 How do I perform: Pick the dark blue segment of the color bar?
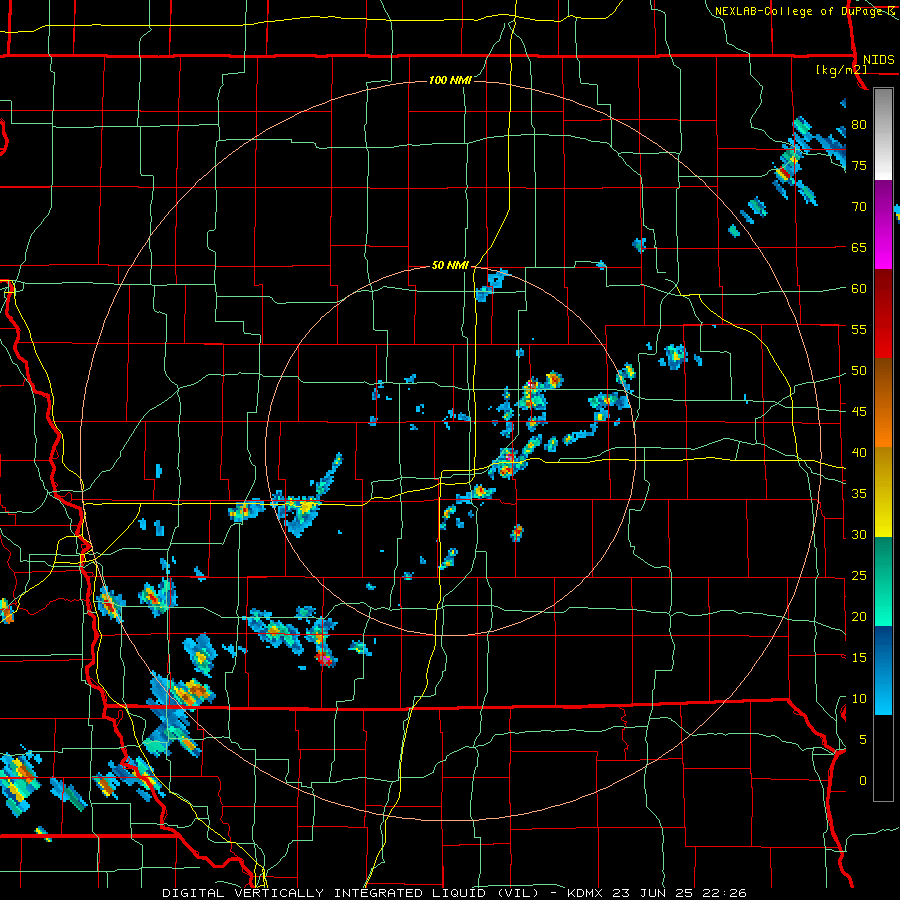[883, 646]
